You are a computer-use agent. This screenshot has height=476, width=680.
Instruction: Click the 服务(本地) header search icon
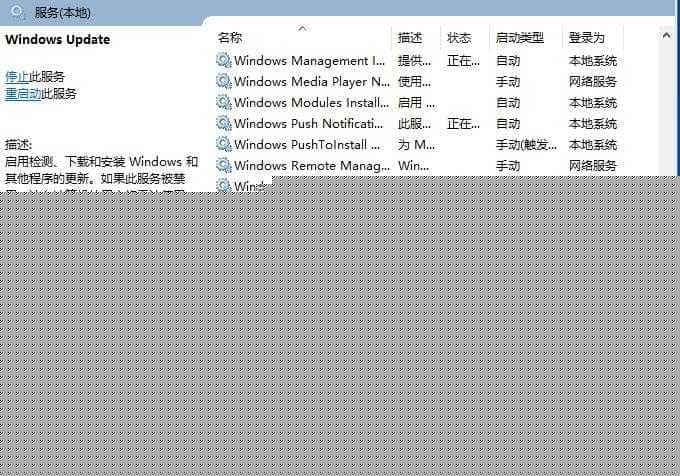pyautogui.click(x=16, y=11)
